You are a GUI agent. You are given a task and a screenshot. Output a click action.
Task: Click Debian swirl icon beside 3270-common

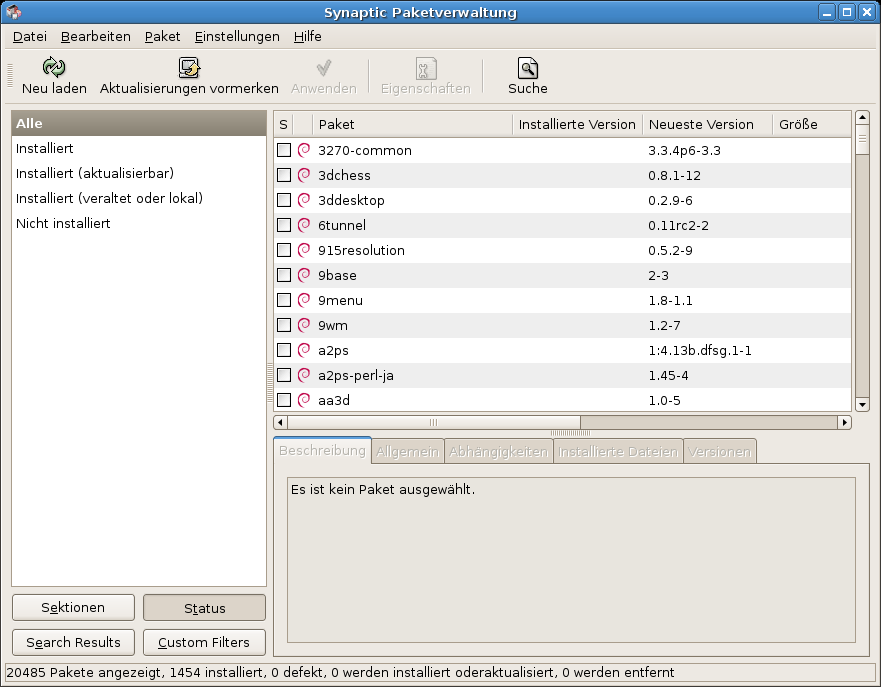pyautogui.click(x=304, y=150)
